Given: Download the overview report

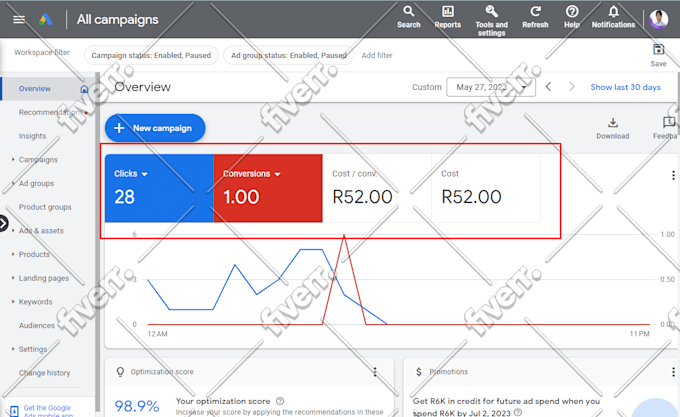Looking at the screenshot, I should tap(612, 128).
